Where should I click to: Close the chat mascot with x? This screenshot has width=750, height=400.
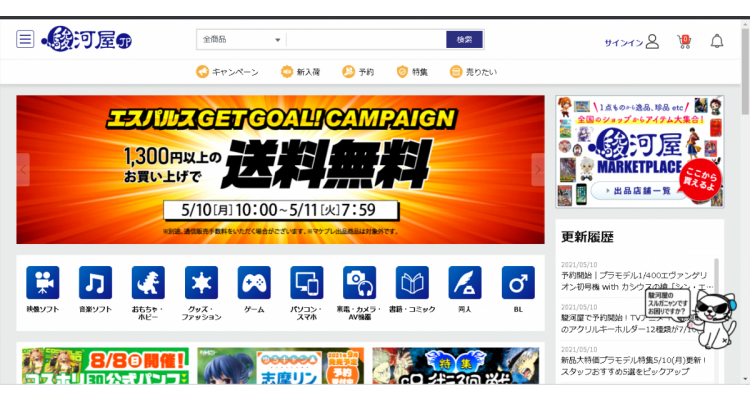725,341
